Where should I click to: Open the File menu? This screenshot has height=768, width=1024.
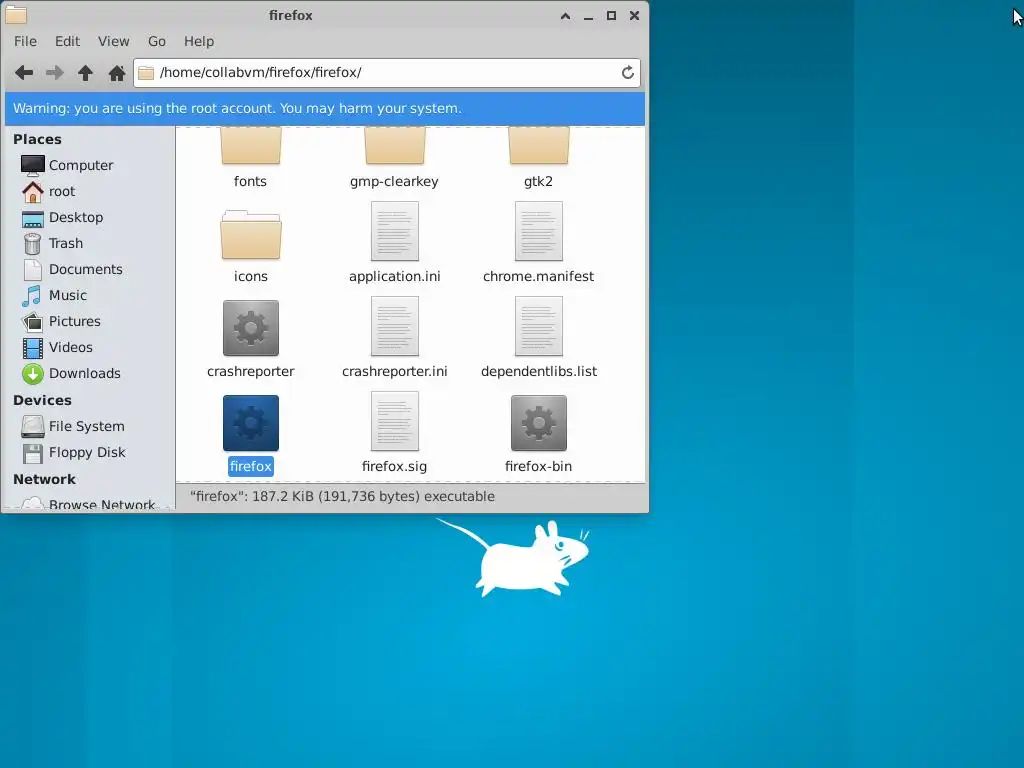click(x=25, y=41)
